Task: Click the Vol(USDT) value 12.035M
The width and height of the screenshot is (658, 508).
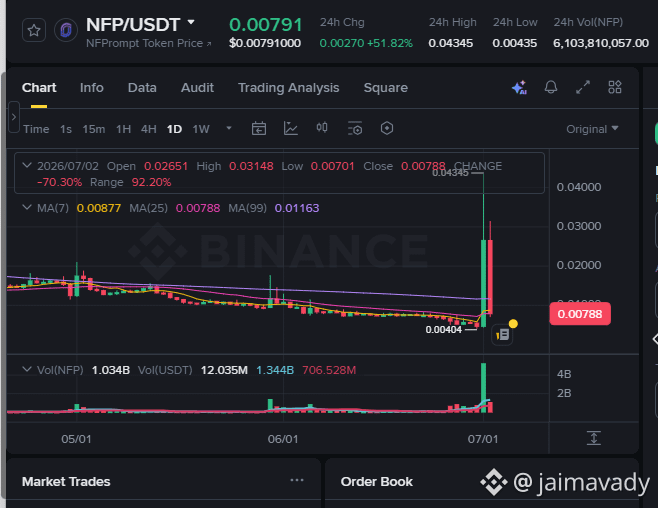Action: pos(224,370)
